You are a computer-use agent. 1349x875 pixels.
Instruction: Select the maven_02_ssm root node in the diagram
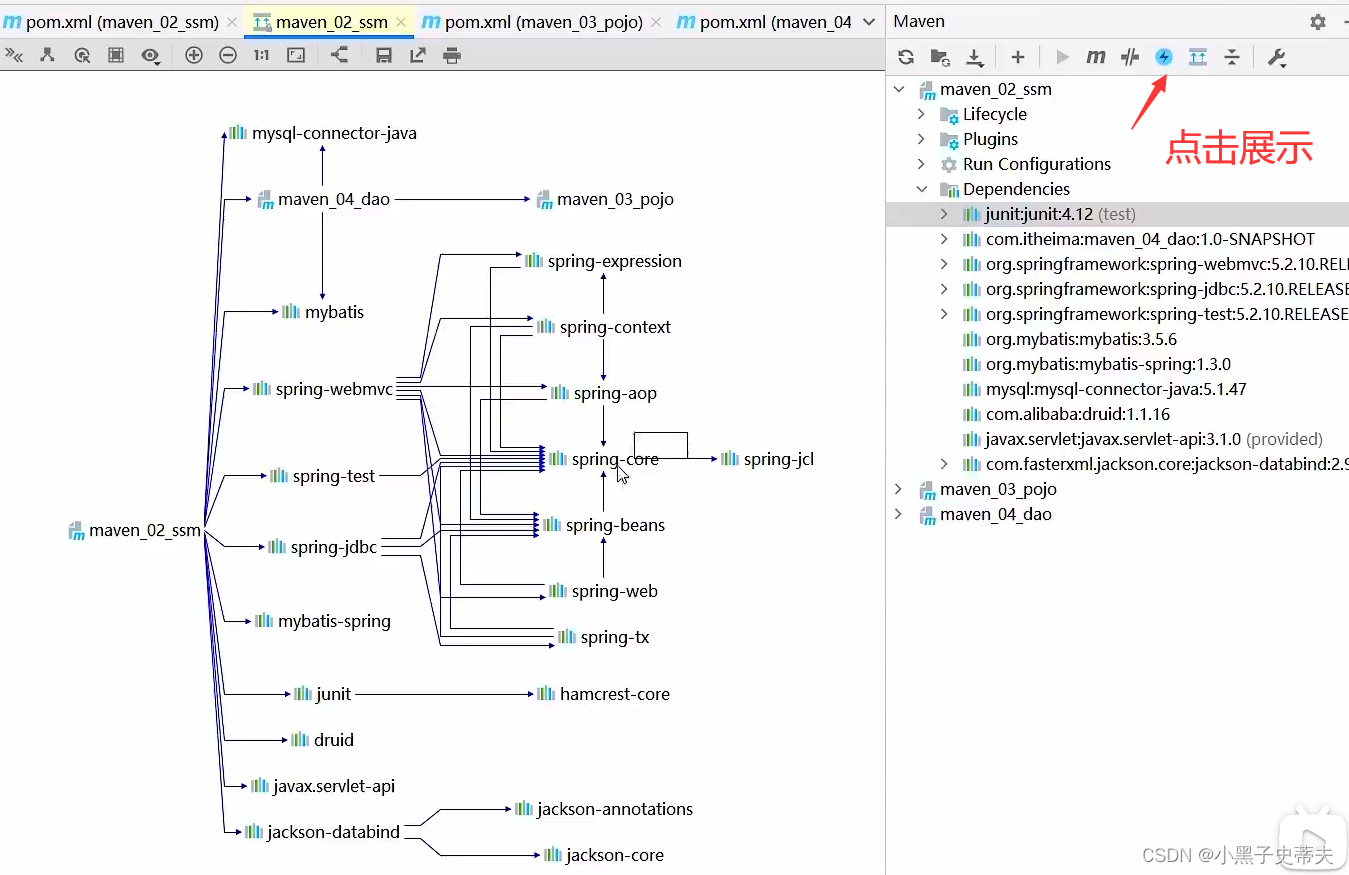tap(135, 530)
